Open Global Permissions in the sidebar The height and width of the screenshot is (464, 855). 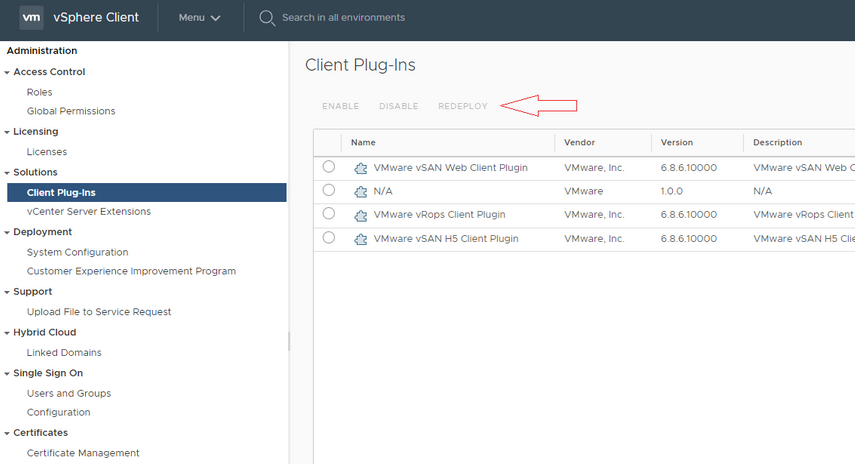[x=71, y=111]
